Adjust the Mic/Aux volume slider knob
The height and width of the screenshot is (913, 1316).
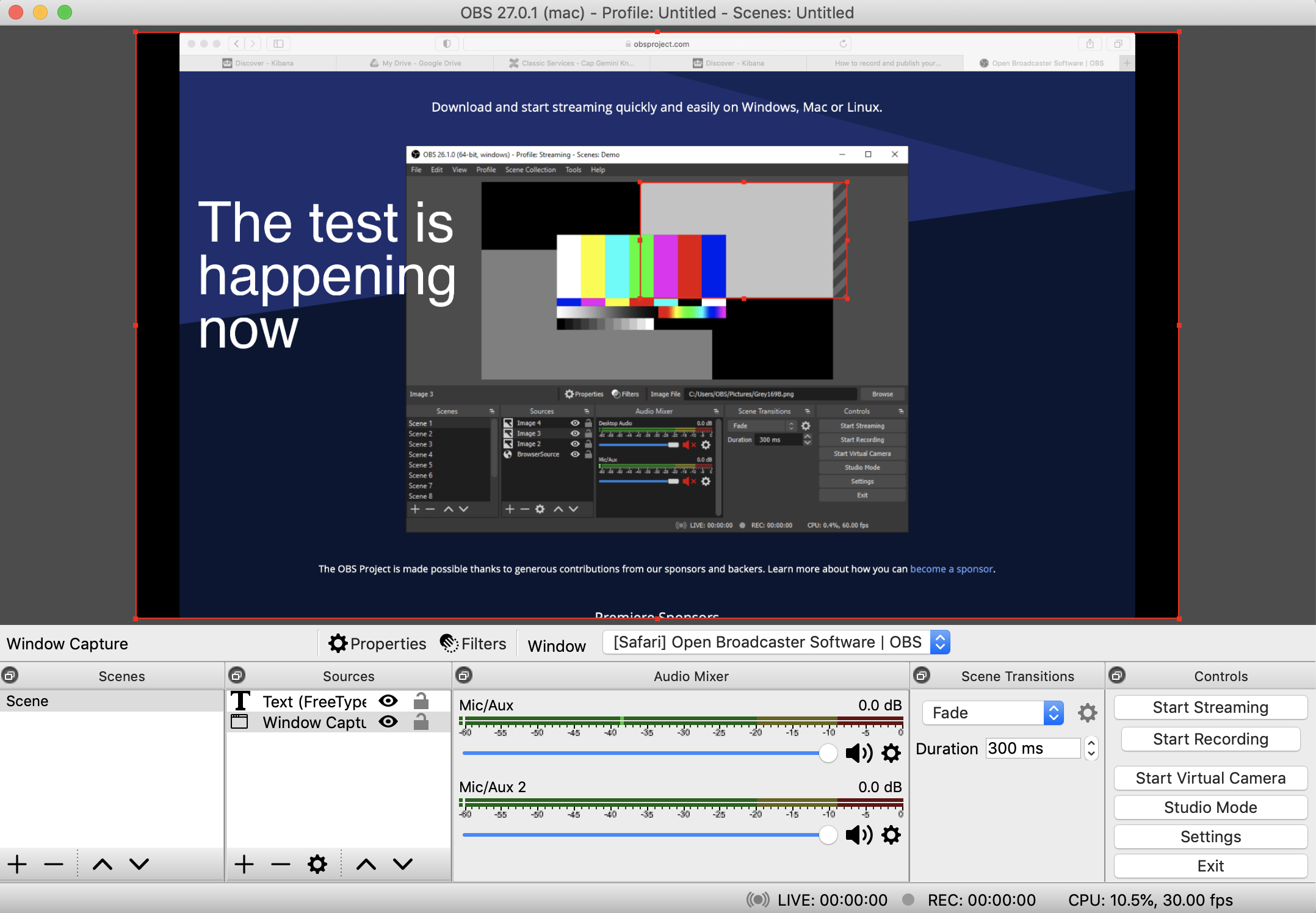[x=828, y=753]
